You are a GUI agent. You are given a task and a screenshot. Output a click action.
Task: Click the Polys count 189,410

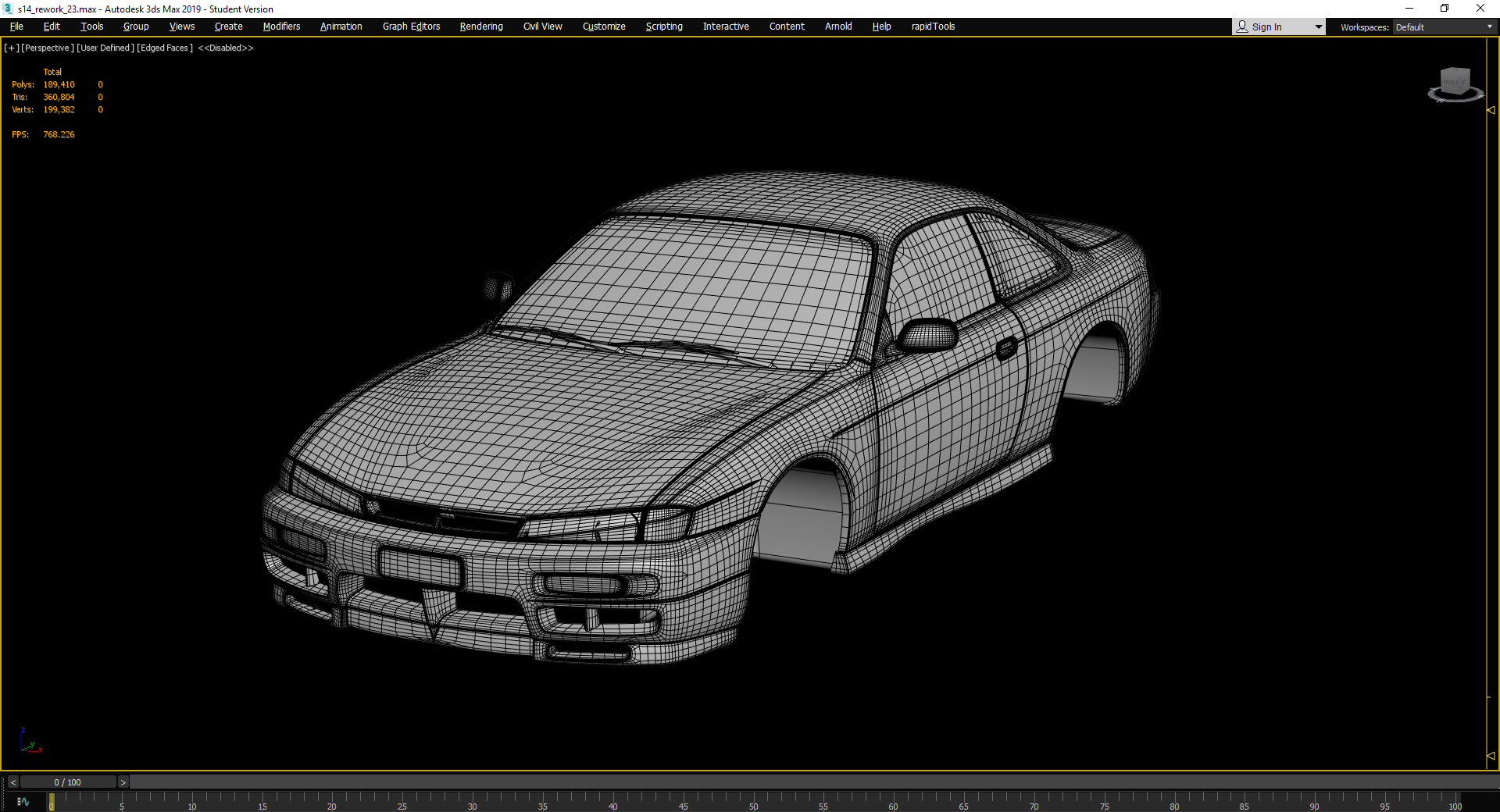[59, 85]
